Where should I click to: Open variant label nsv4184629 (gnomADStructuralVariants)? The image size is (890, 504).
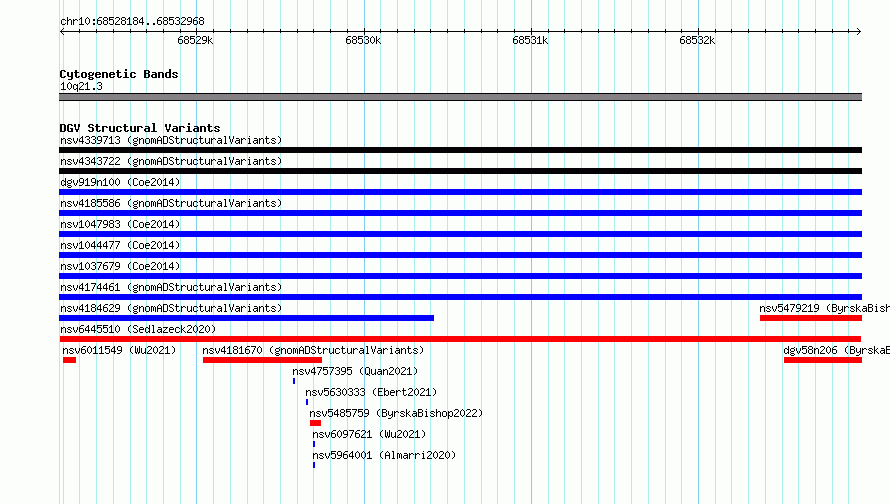(171, 308)
